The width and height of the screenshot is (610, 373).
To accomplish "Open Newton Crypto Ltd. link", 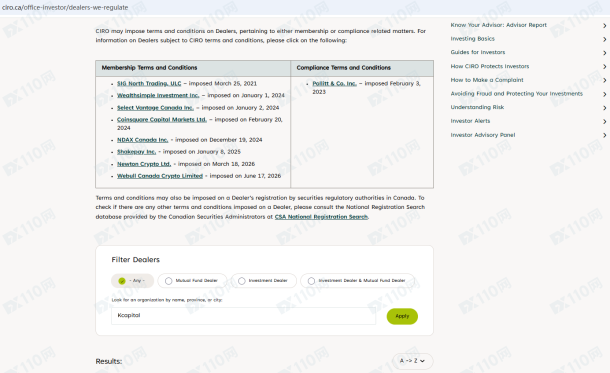I will click(x=144, y=164).
